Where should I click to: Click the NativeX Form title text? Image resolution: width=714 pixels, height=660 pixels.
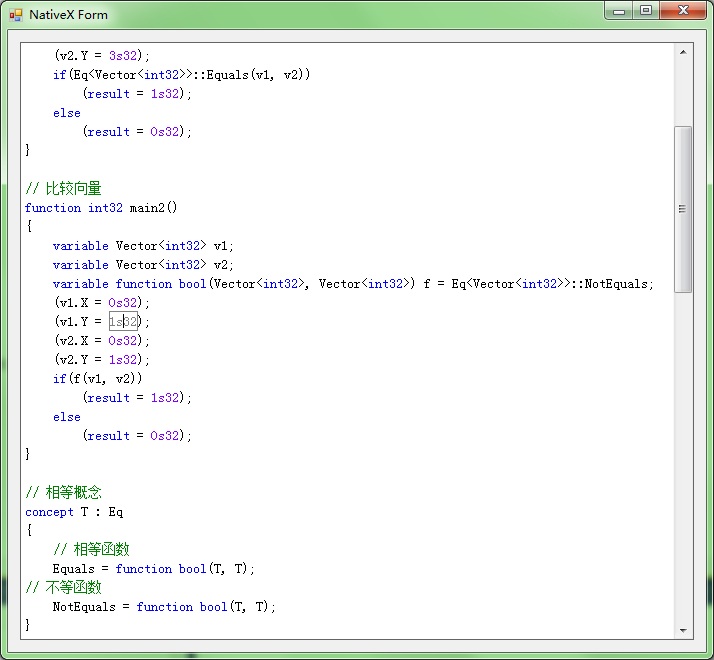[68, 15]
